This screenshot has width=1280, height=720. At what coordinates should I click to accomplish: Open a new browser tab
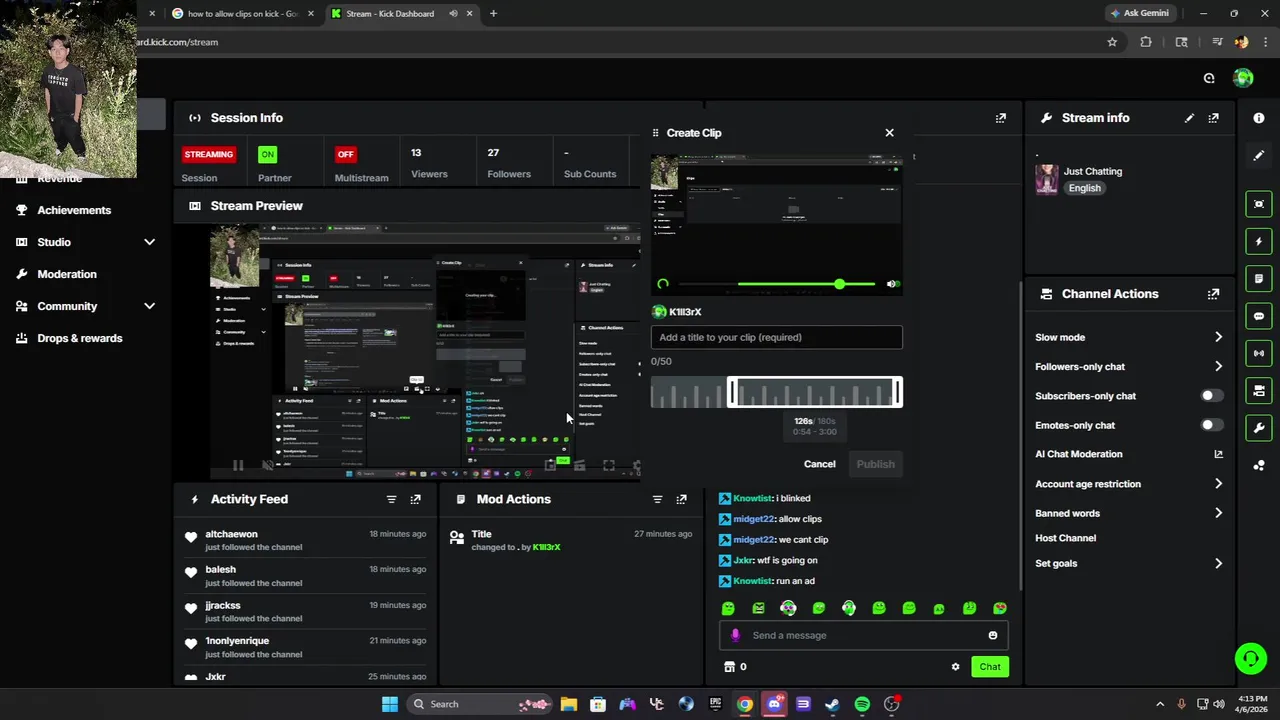point(493,14)
